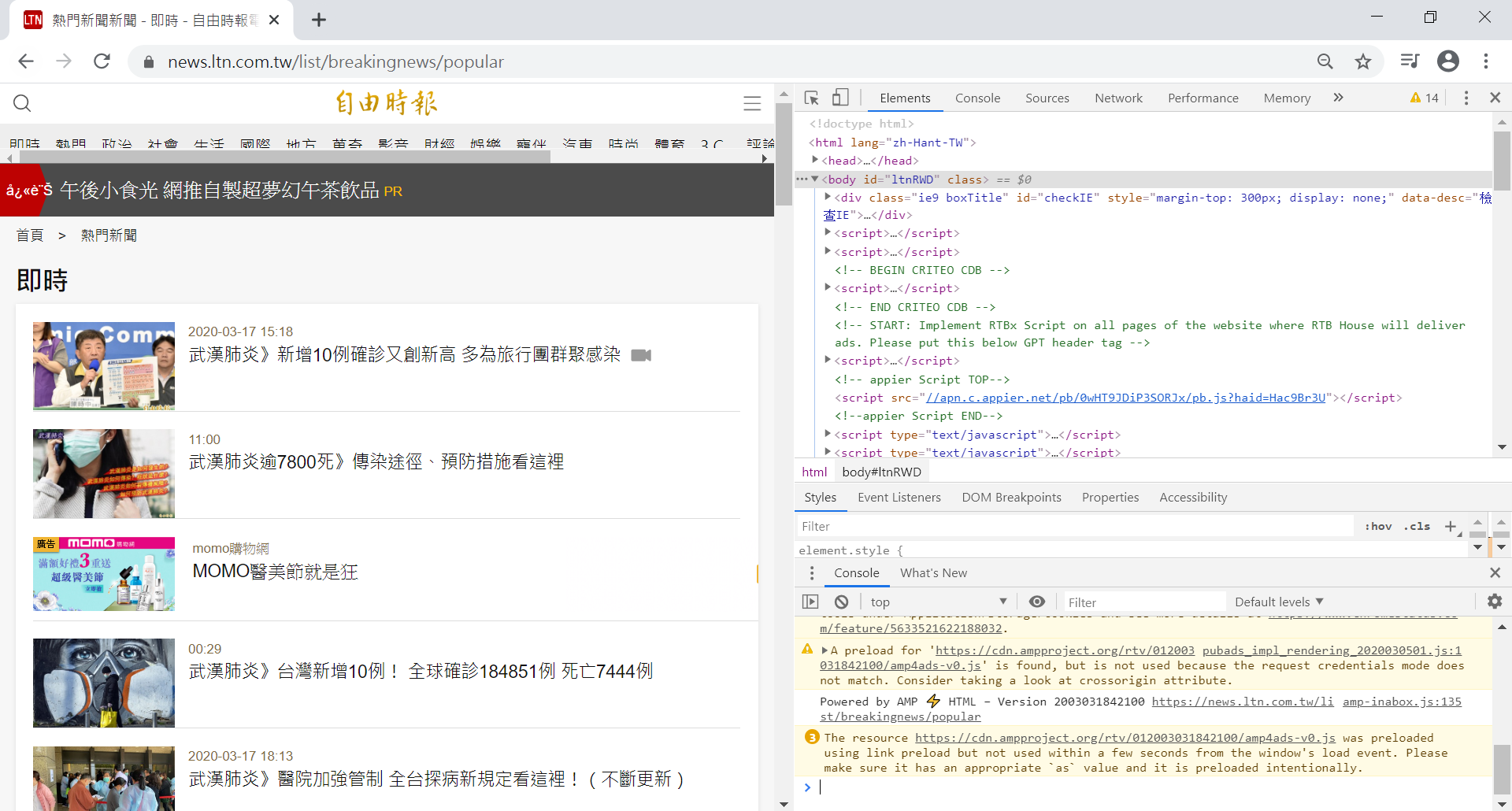
Task: Open media control playlist icon
Action: click(1410, 61)
